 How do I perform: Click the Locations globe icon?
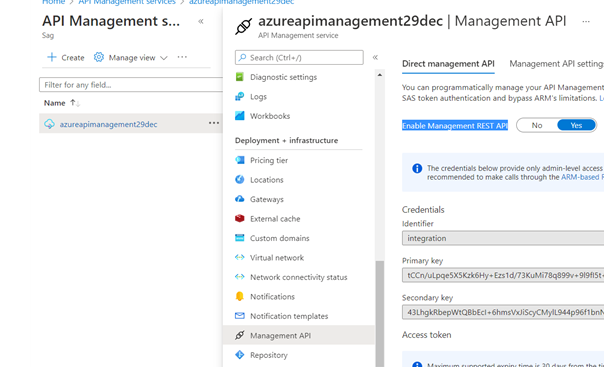click(x=240, y=179)
